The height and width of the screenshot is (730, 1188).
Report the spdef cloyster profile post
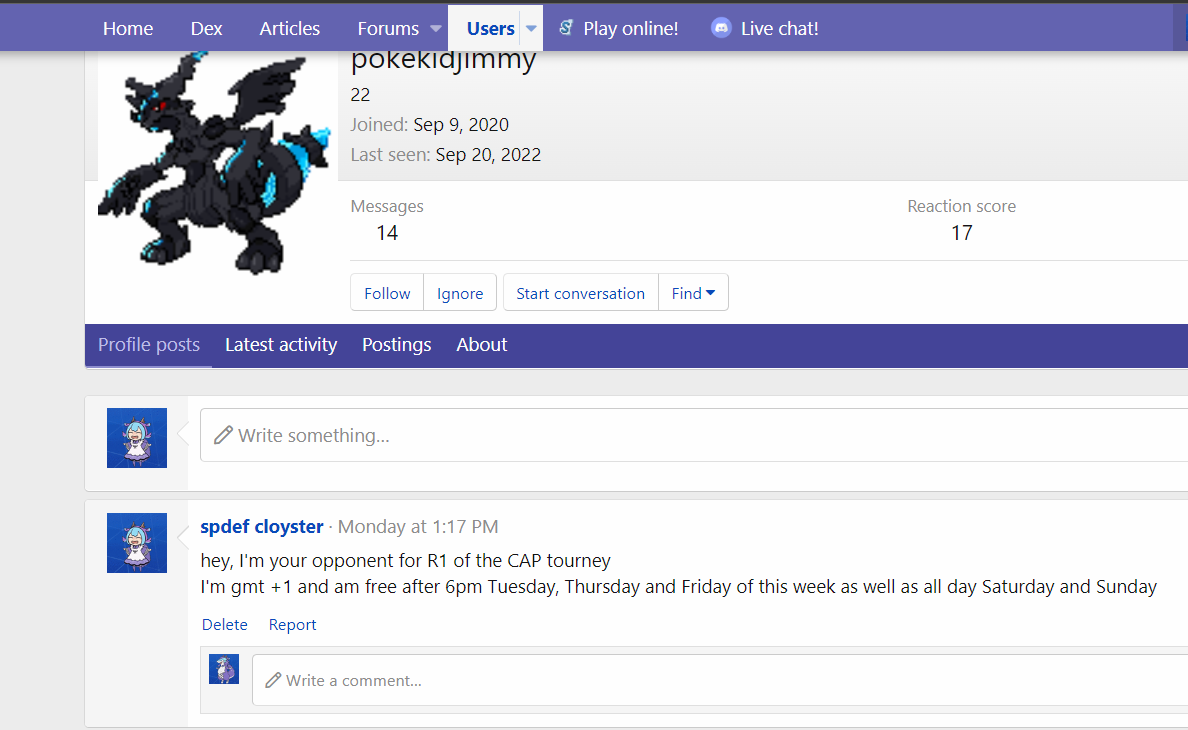[292, 625]
